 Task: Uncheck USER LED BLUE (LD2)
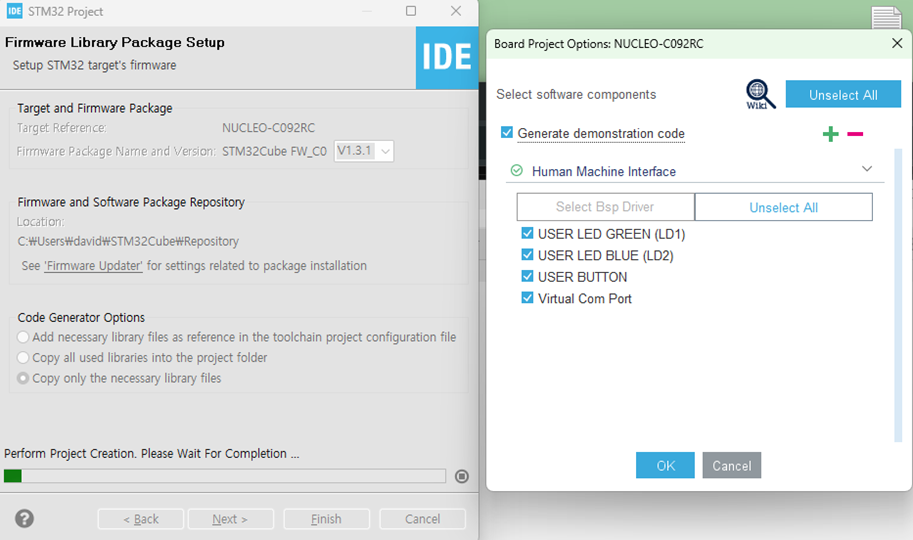pyautogui.click(x=527, y=255)
